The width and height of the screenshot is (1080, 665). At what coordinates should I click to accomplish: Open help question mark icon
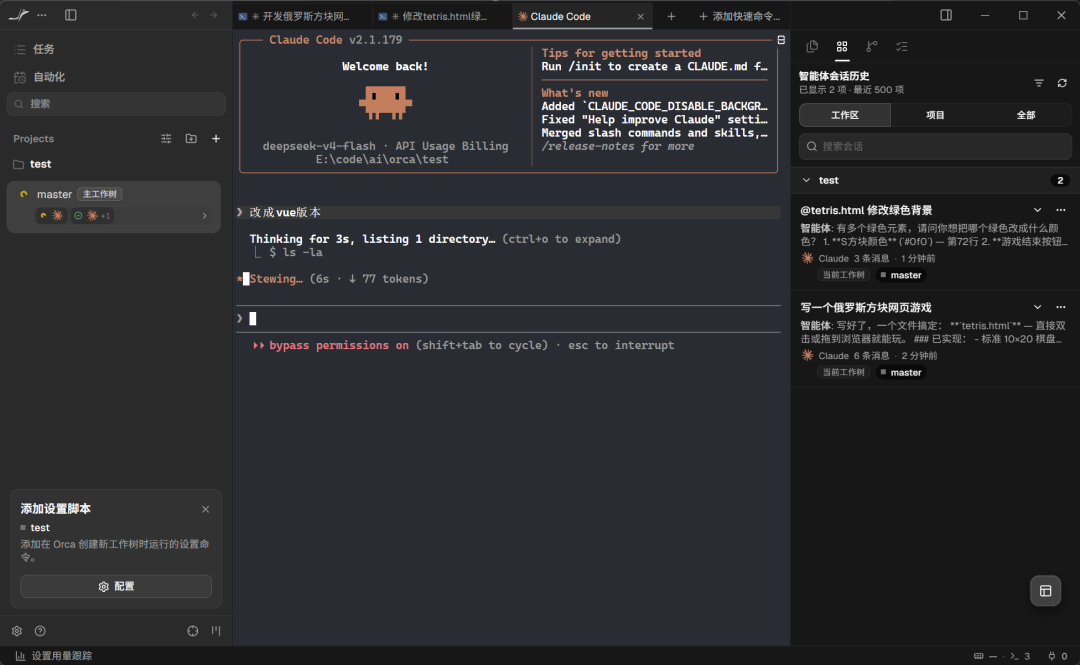coord(40,631)
